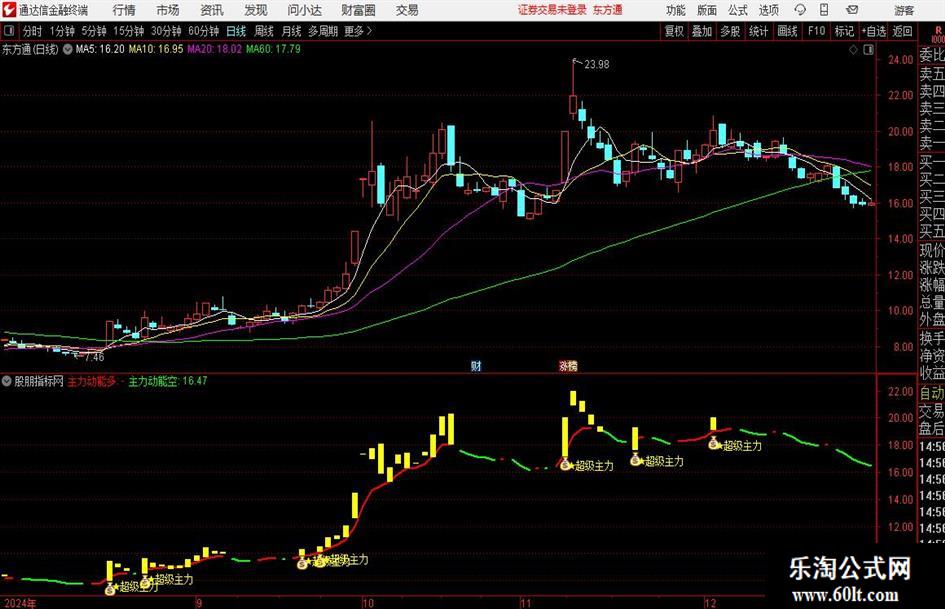
Task: Expand 股朋指标网 sub-indicator dropdown
Action: click(x=7, y=381)
